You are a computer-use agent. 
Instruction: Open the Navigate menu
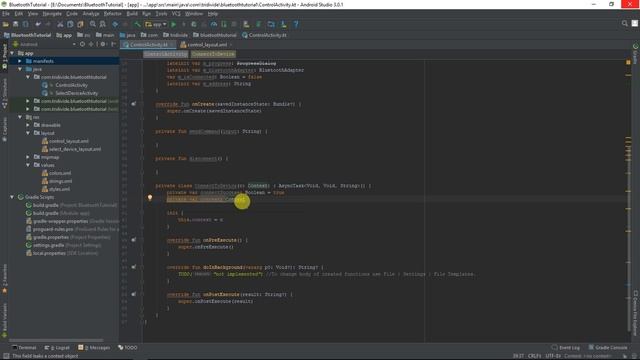tap(52, 14)
